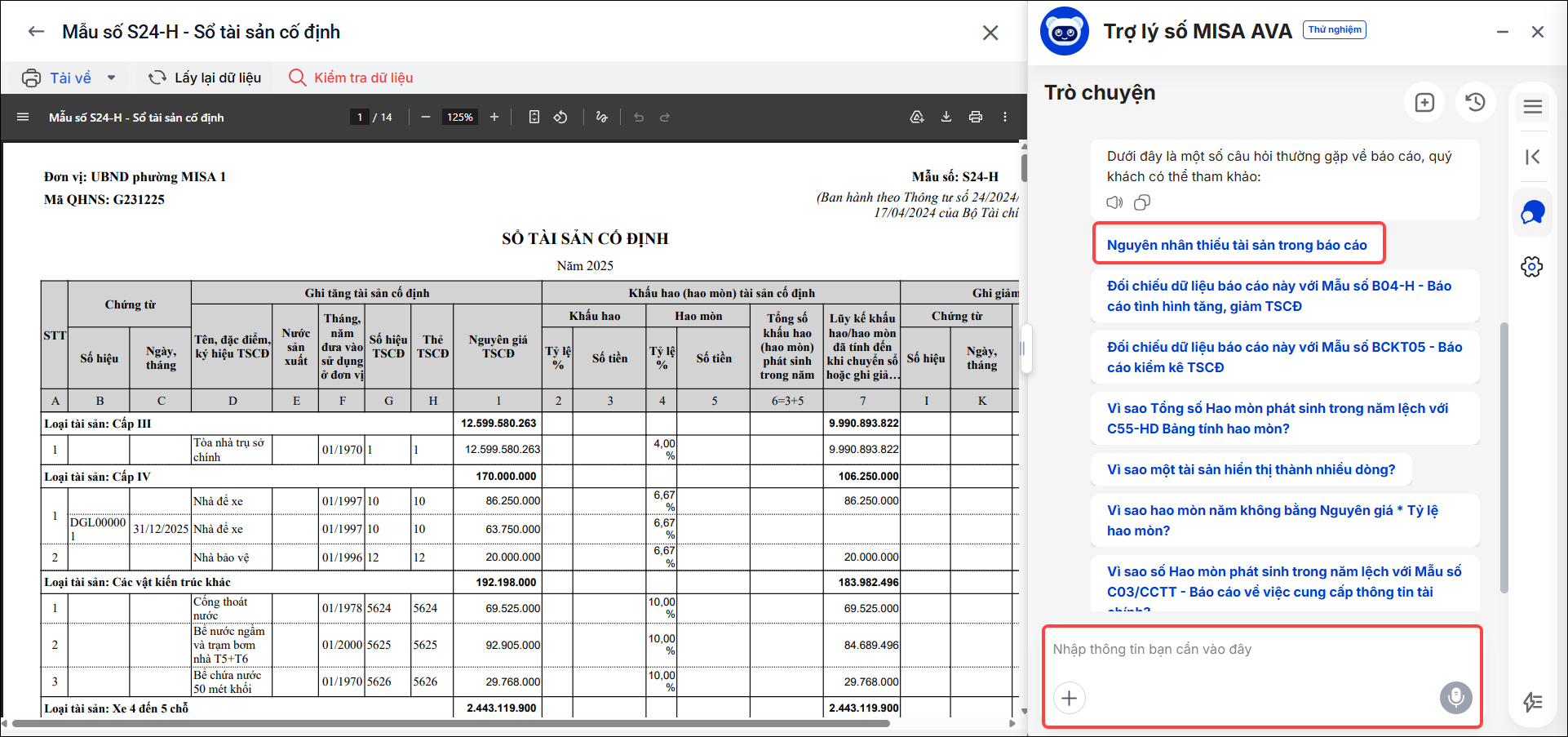The image size is (1568, 737).
Task: Play message audio with speaker icon
Action: (1114, 202)
